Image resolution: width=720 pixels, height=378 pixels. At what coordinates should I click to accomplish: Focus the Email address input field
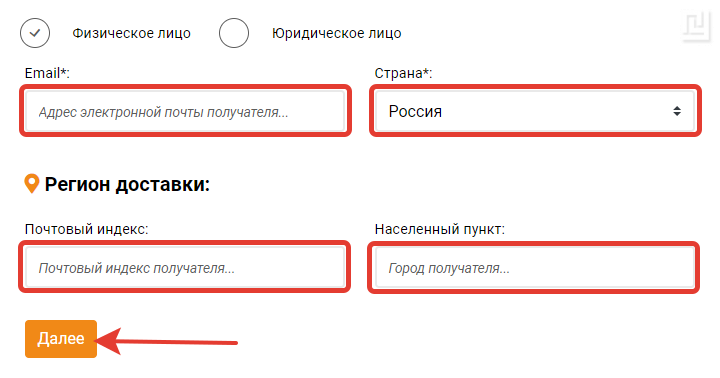186,112
